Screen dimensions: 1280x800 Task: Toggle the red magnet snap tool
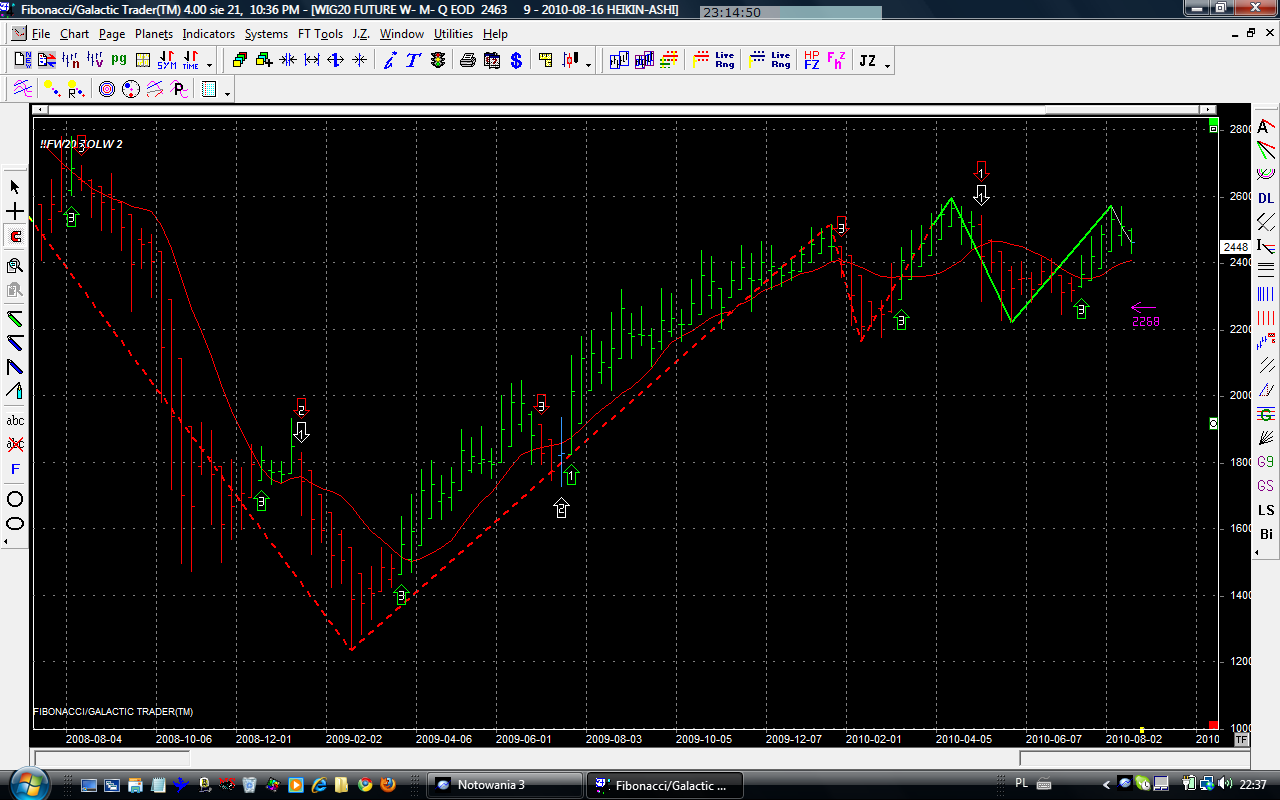15,237
